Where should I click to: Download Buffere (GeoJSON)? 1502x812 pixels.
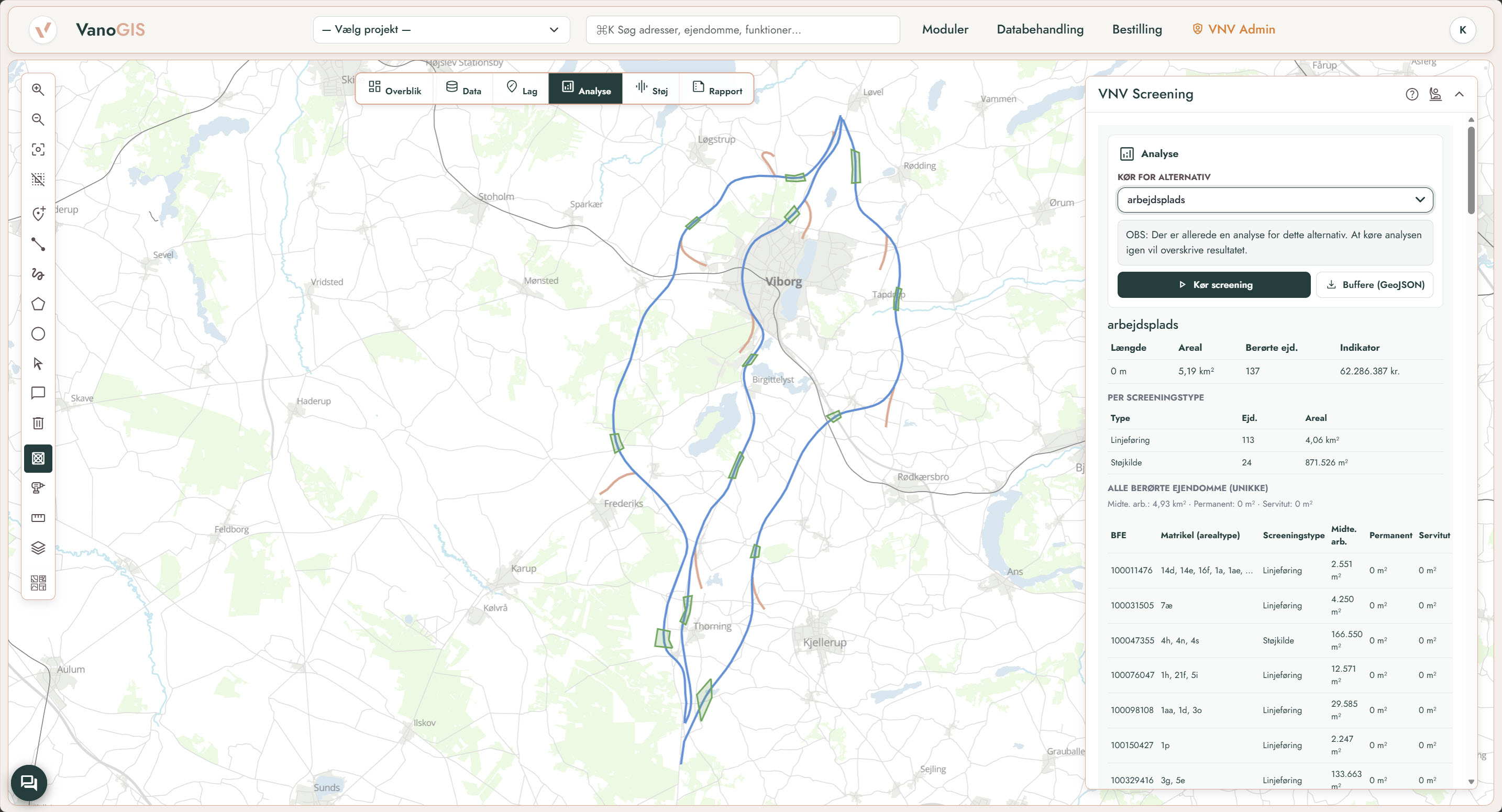click(1374, 284)
